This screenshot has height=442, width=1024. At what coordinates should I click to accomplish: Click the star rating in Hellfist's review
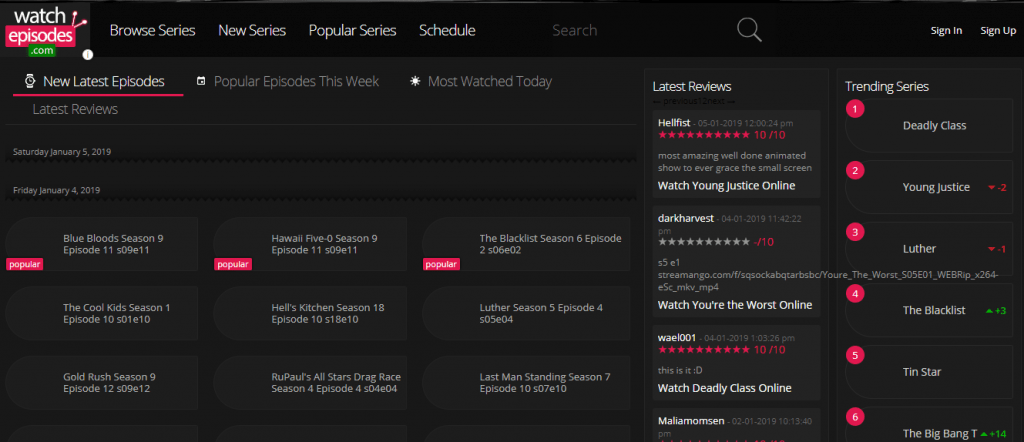[704, 135]
